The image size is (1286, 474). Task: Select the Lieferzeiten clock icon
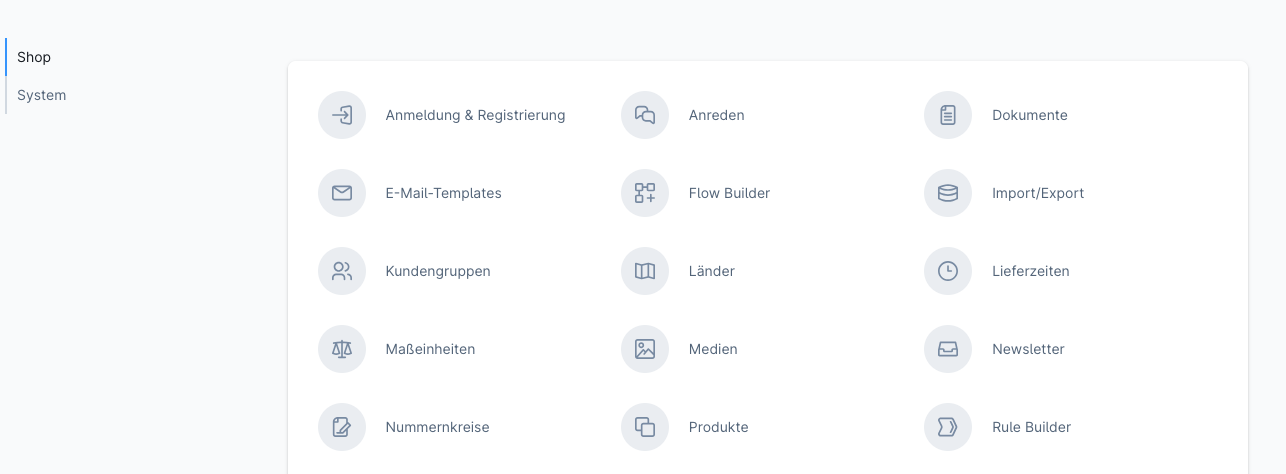coord(948,271)
